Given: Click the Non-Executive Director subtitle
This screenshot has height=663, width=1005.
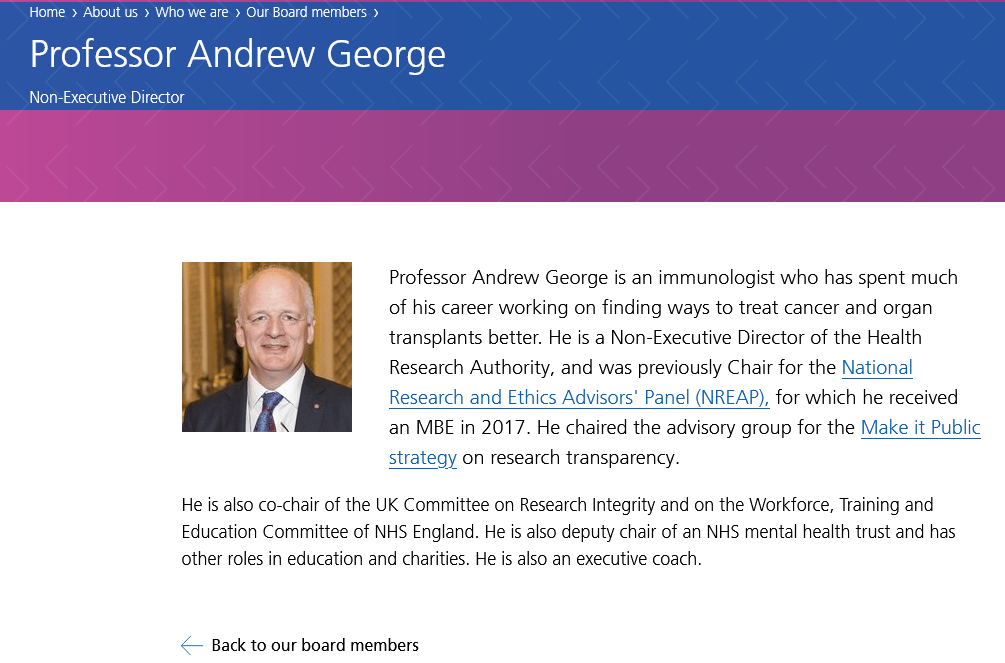Looking at the screenshot, I should coord(107,98).
